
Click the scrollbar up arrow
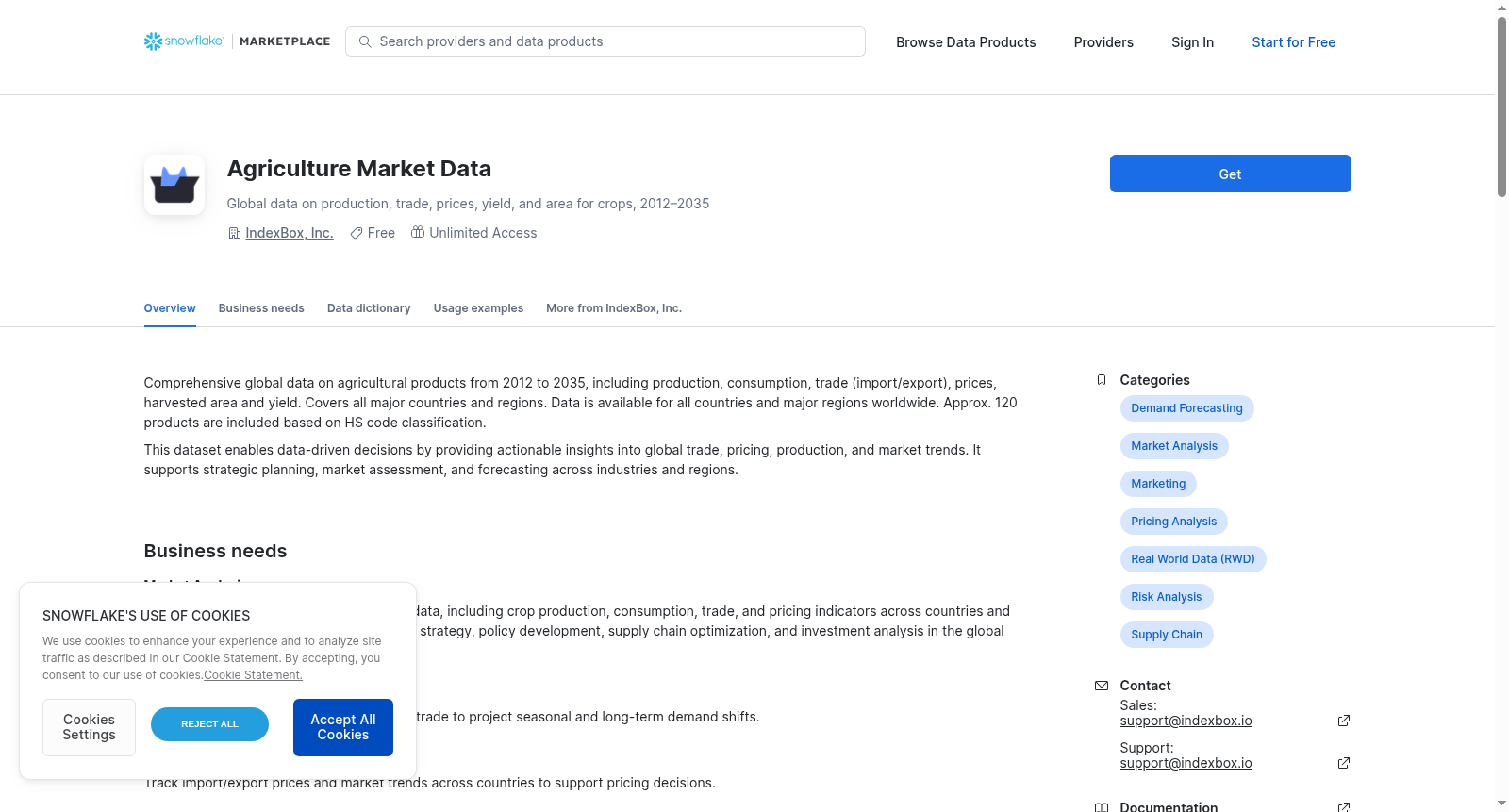[x=1501, y=8]
